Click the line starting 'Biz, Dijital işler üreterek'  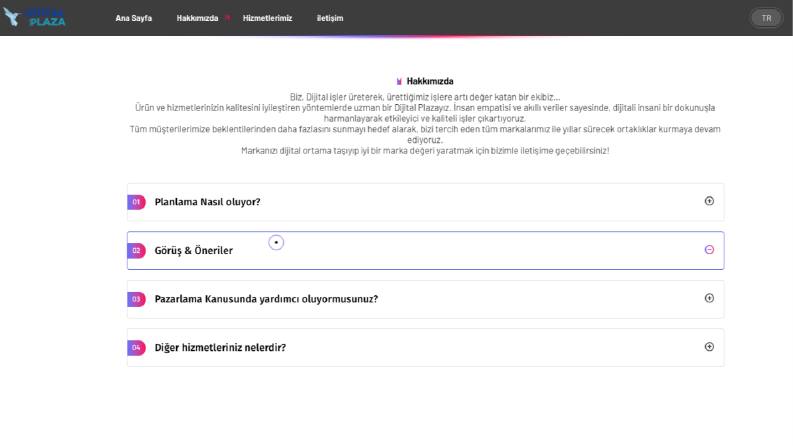point(425,97)
